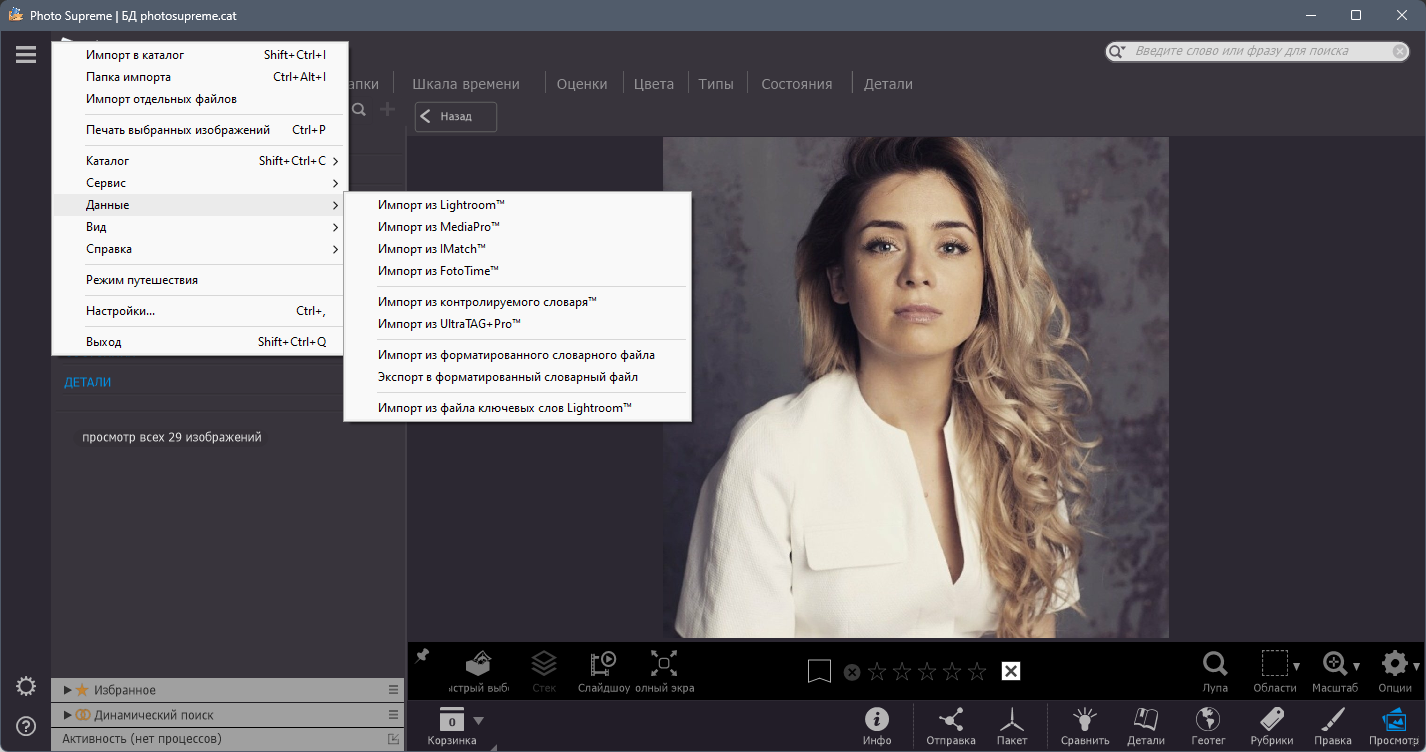Viewport: 1426px width, 752px height.
Task: Click the просмотр всех 29 изображений link
Action: (x=172, y=437)
